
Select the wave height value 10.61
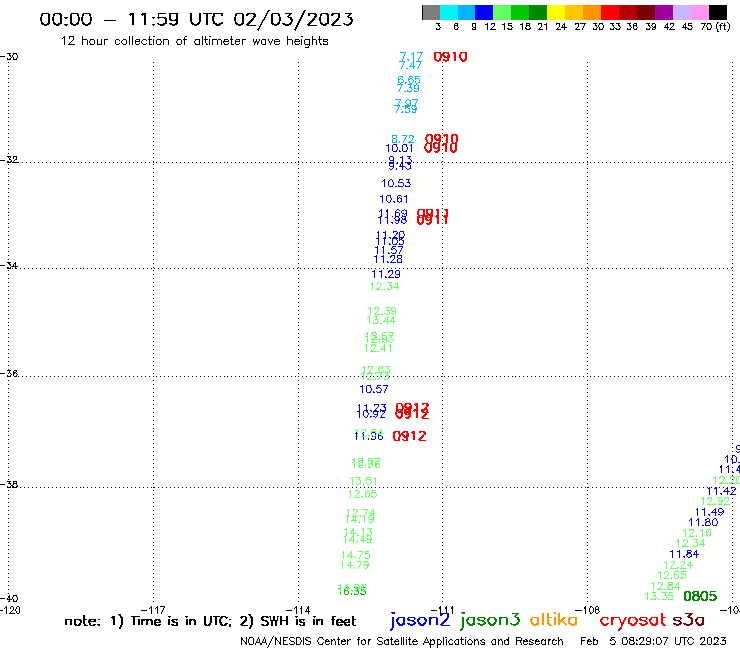[x=394, y=199]
